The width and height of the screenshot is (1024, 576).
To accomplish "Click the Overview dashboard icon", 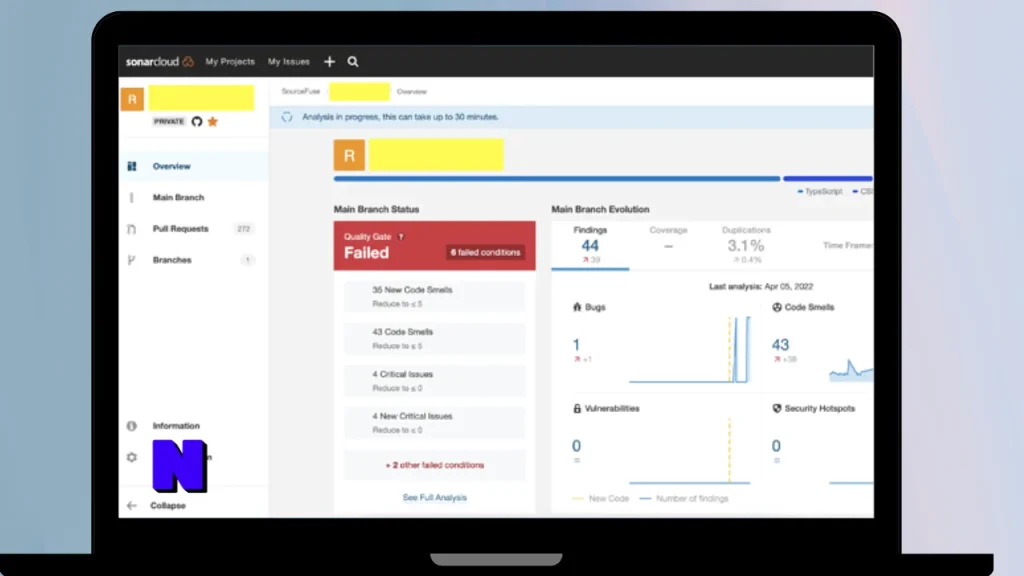I will 132,166.
